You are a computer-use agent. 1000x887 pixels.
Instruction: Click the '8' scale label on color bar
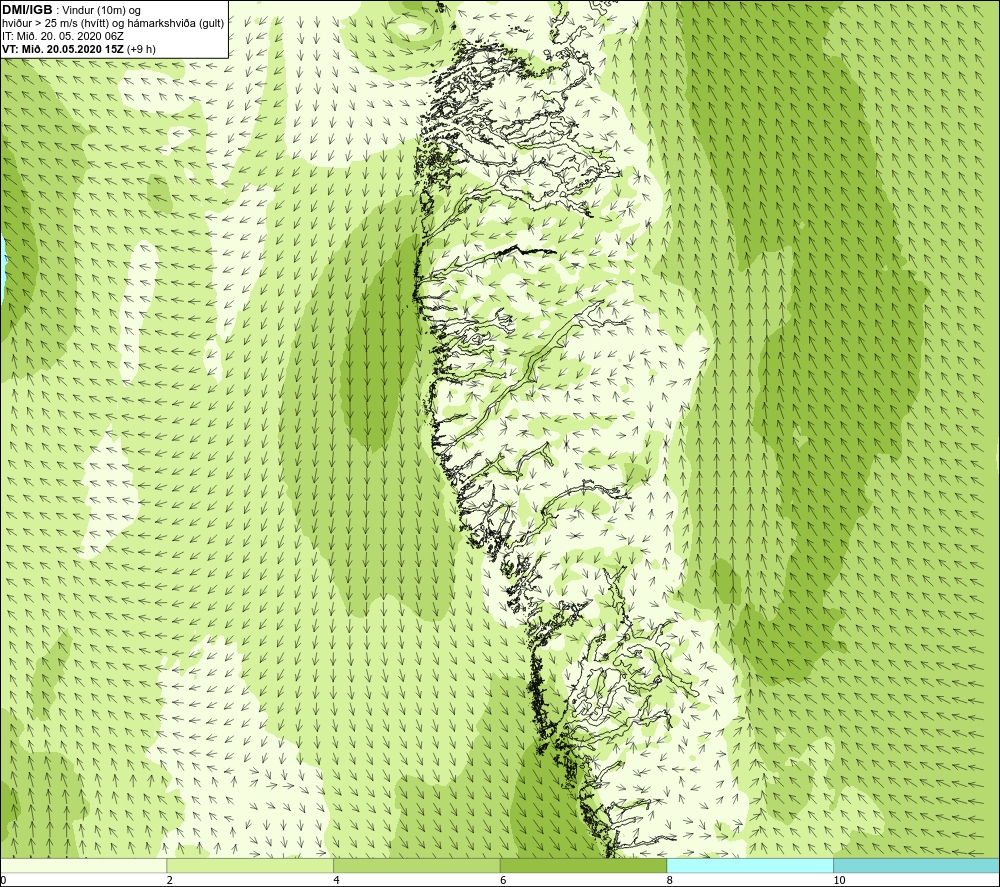pos(670,881)
